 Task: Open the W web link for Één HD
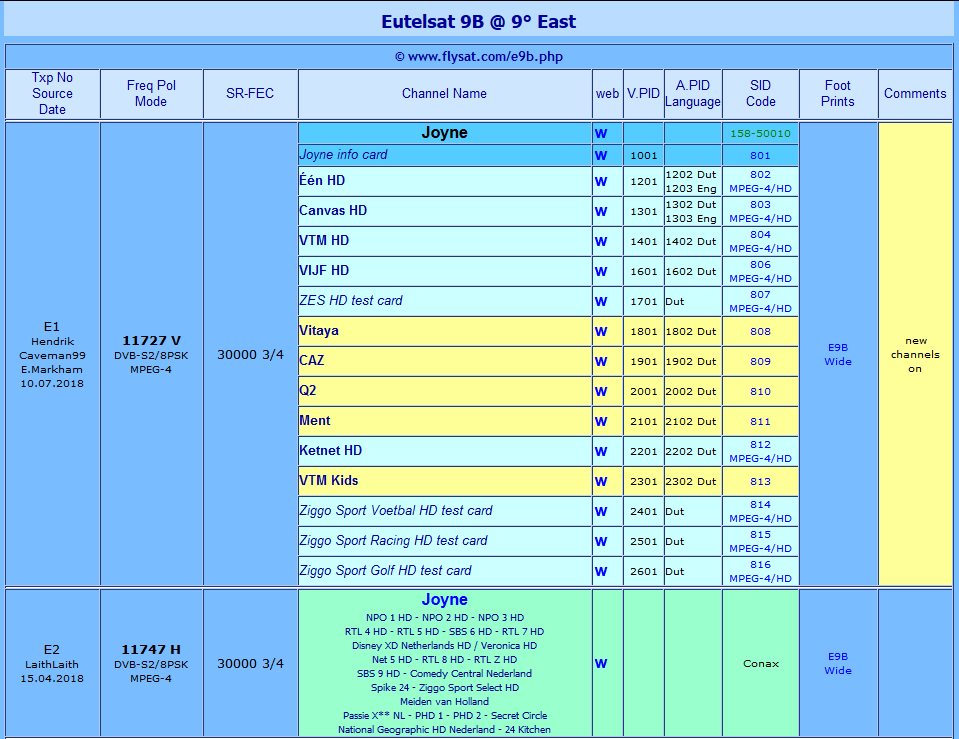click(x=601, y=182)
